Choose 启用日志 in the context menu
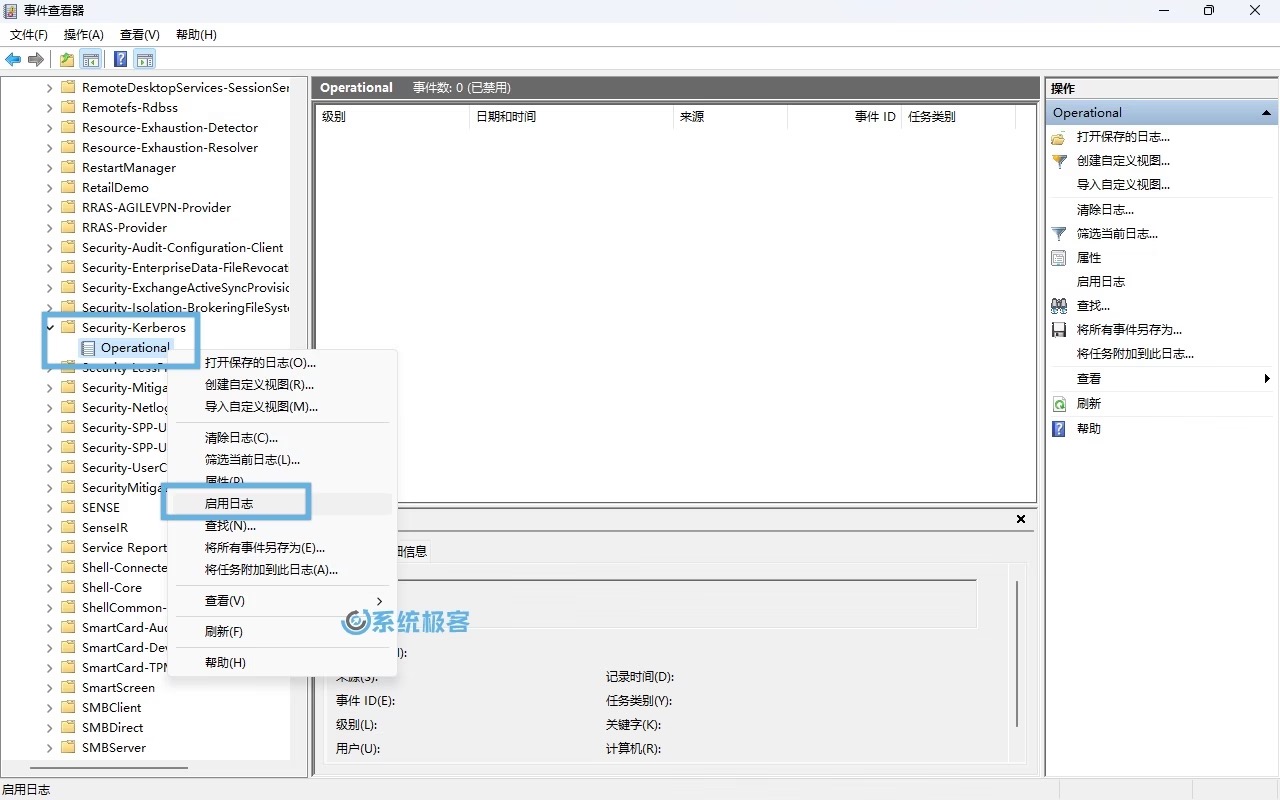 [x=280, y=504]
